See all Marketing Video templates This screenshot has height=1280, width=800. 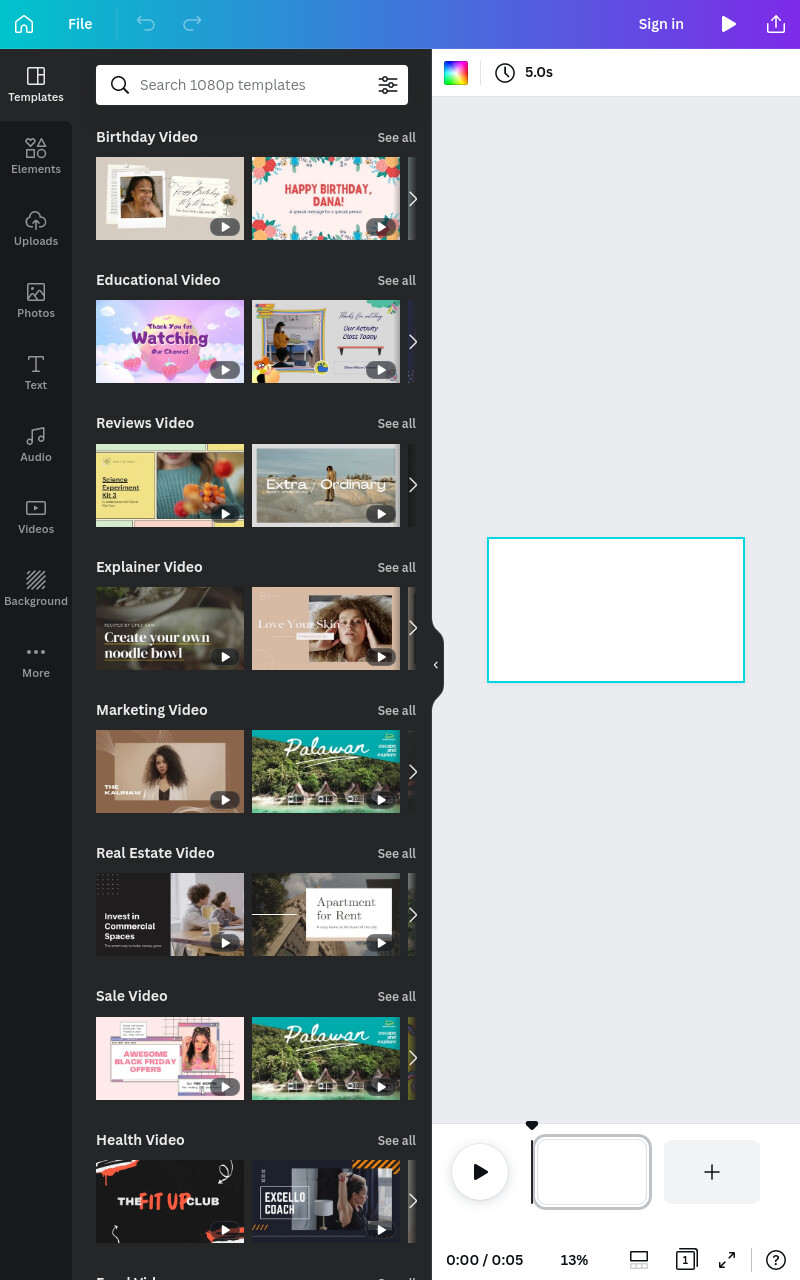(396, 710)
